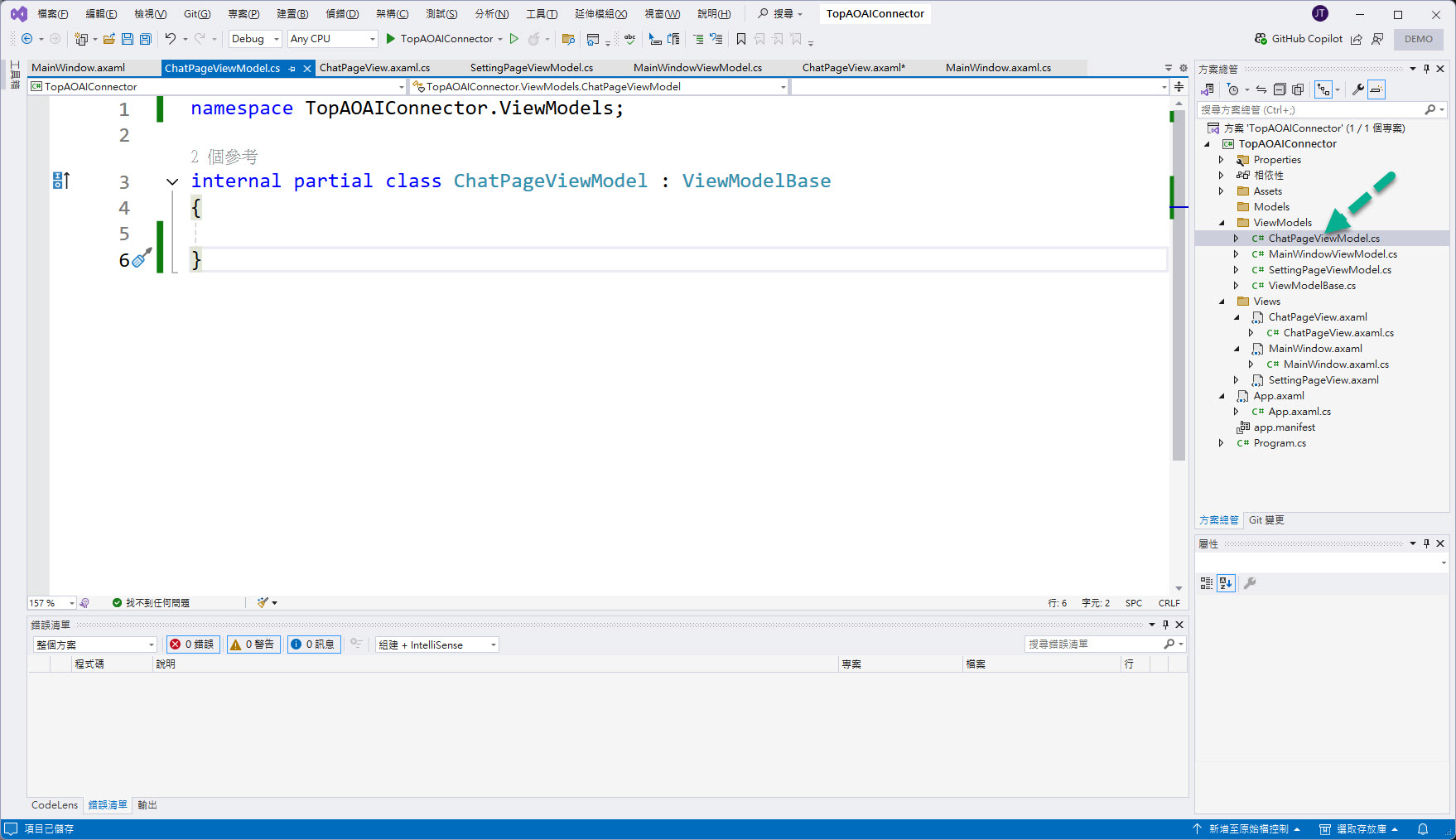Save the current file with Save icon
Viewport: 1456px width, 840px height.
coord(127,39)
